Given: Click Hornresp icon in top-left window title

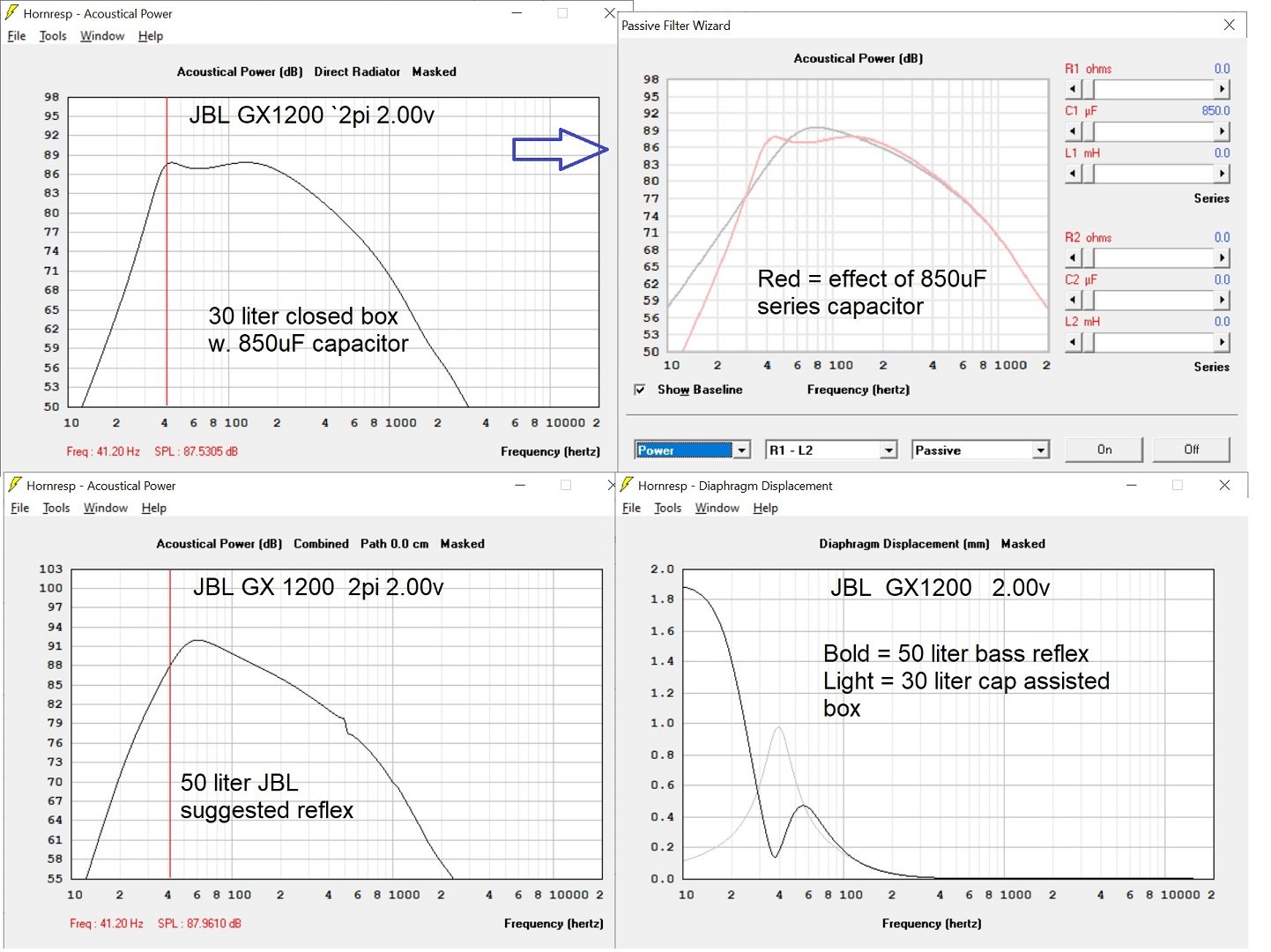Looking at the screenshot, I should point(12,13).
